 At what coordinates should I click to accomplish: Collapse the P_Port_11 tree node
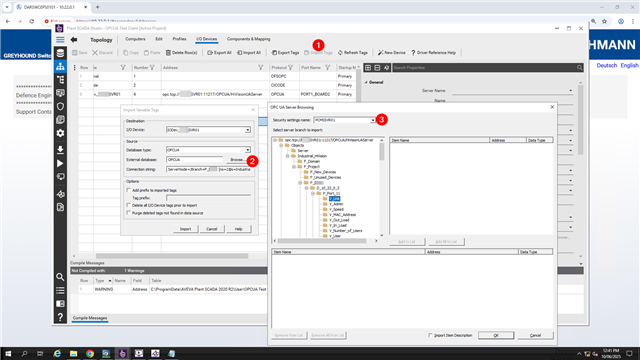313,193
